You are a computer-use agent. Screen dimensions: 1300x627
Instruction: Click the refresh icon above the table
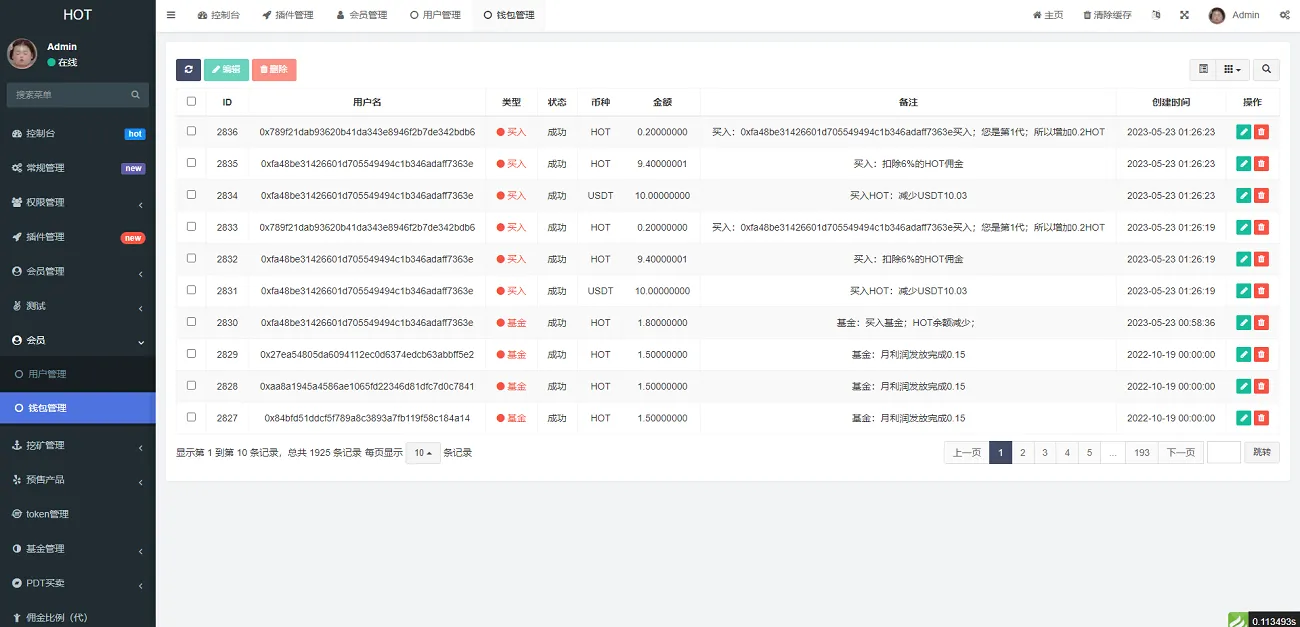(188, 69)
